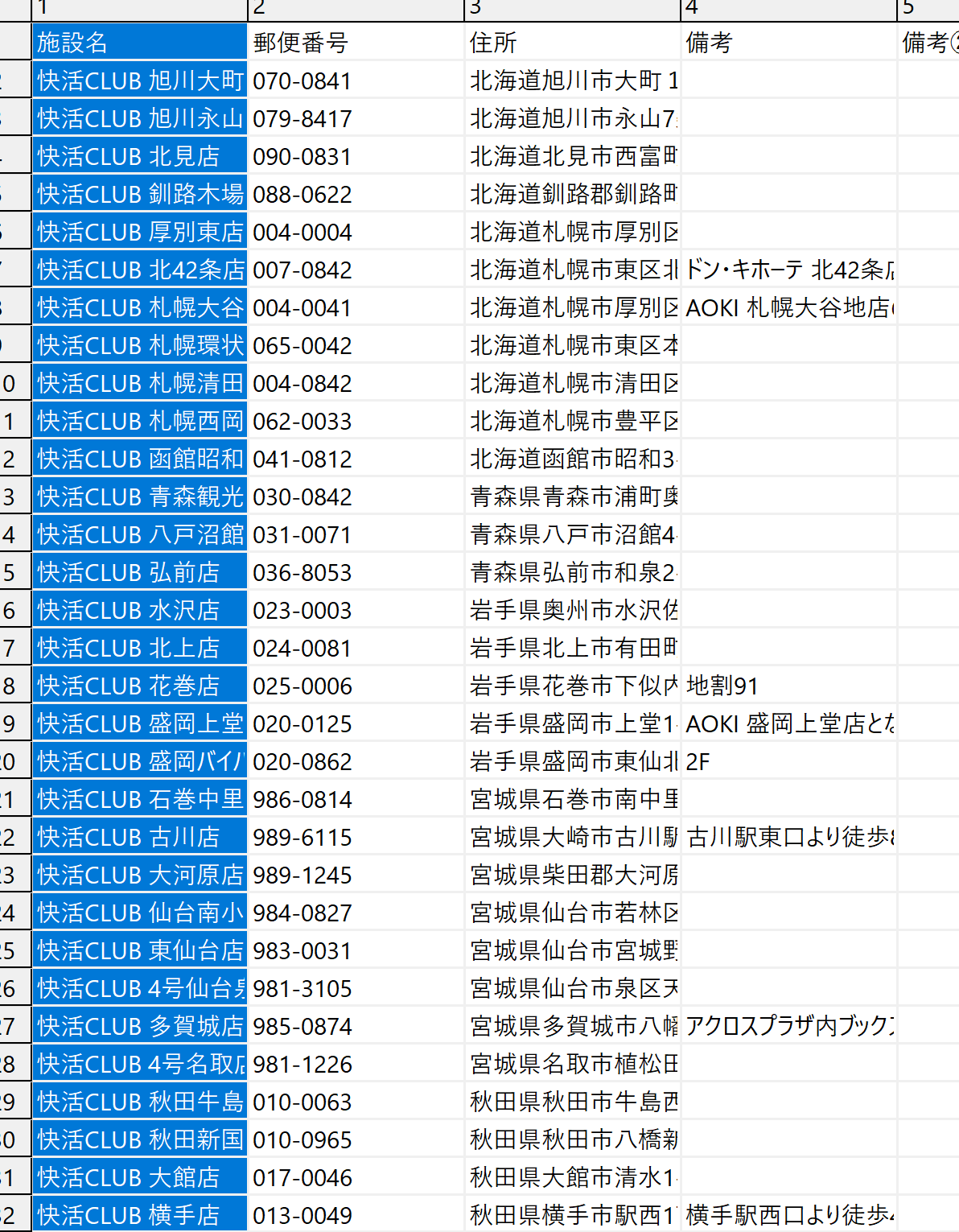Select note cell 横手駅西口より徒歩
Screen dimensions: 959x1232
[x=788, y=1214]
